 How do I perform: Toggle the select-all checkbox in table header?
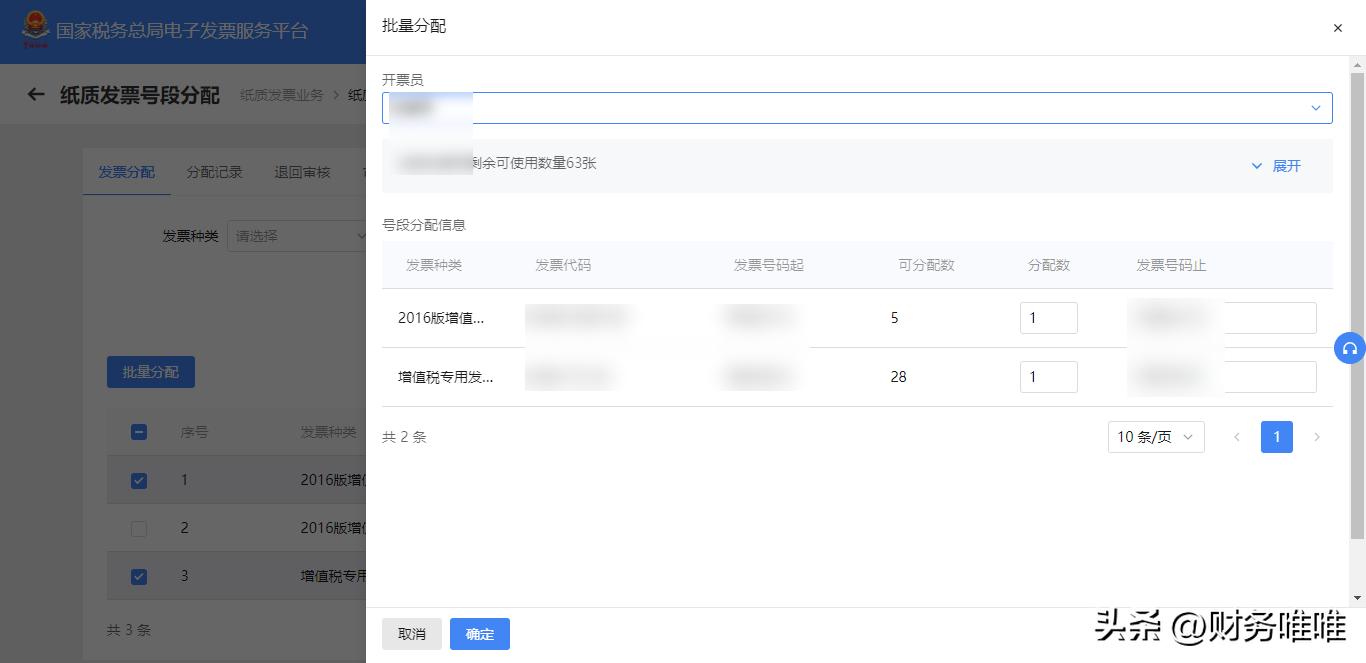click(x=139, y=432)
